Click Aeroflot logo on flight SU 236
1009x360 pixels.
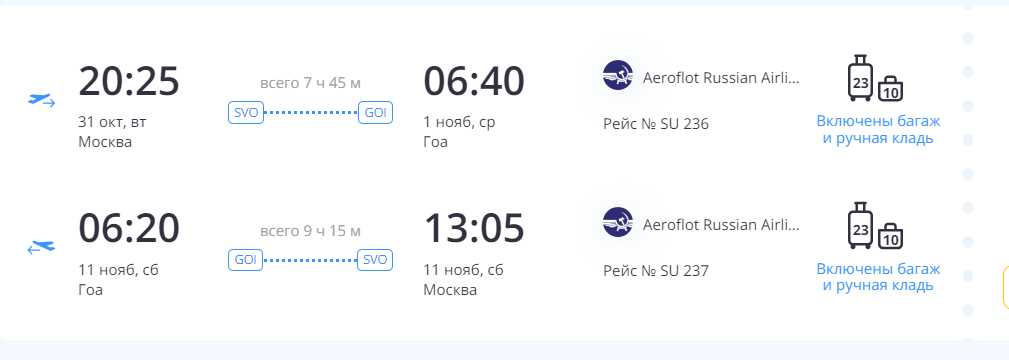[618, 75]
